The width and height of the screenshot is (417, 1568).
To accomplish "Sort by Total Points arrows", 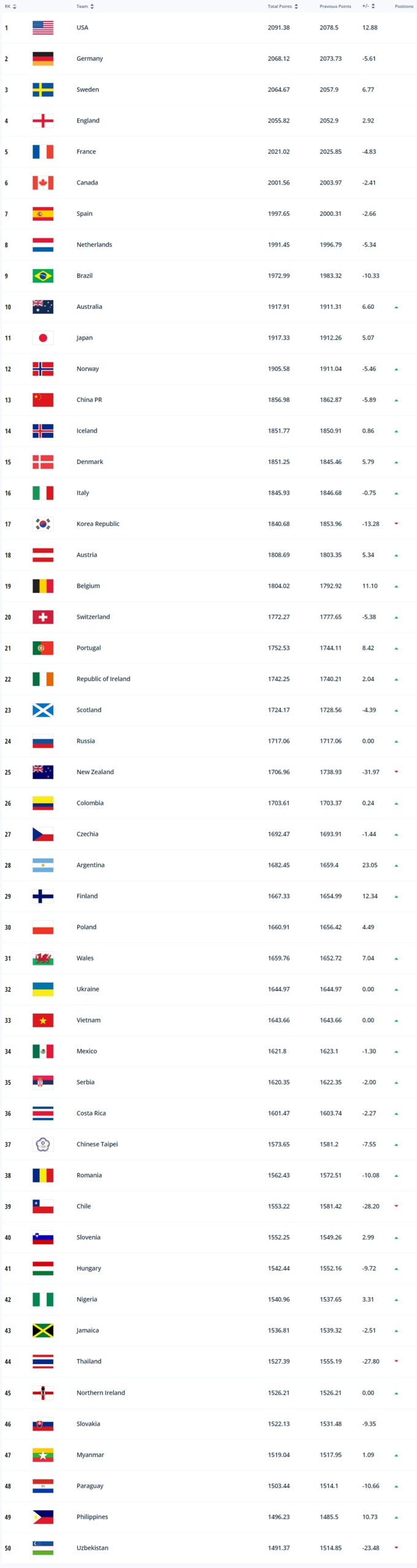I will [x=296, y=7].
